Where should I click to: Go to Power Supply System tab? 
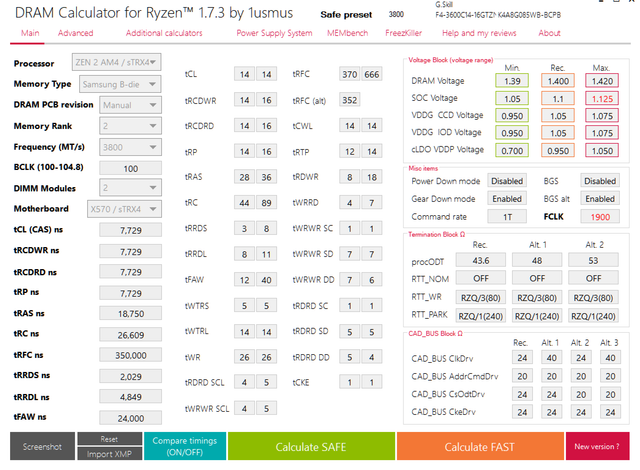pyautogui.click(x=274, y=33)
